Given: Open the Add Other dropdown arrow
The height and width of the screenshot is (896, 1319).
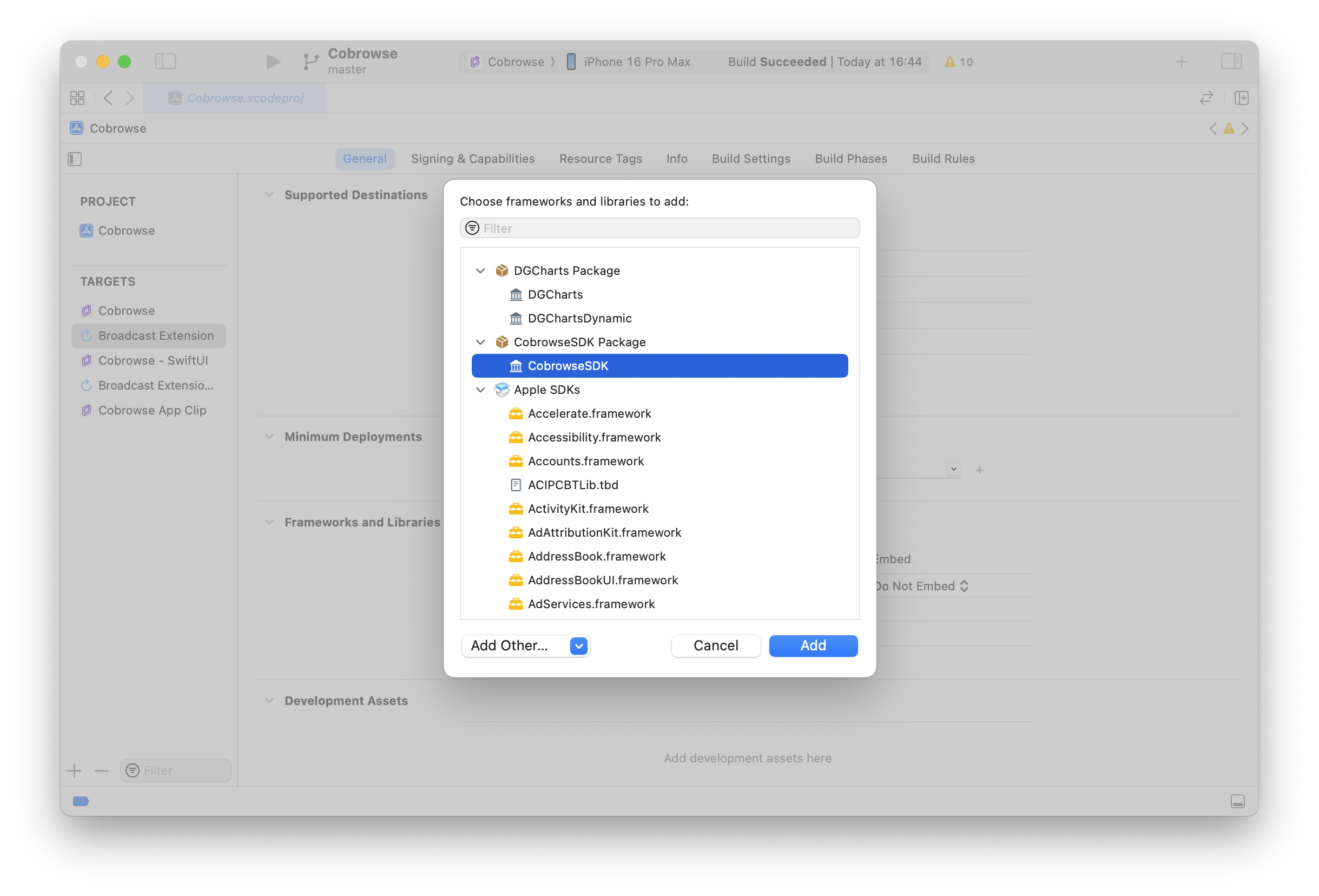Looking at the screenshot, I should pyautogui.click(x=578, y=645).
